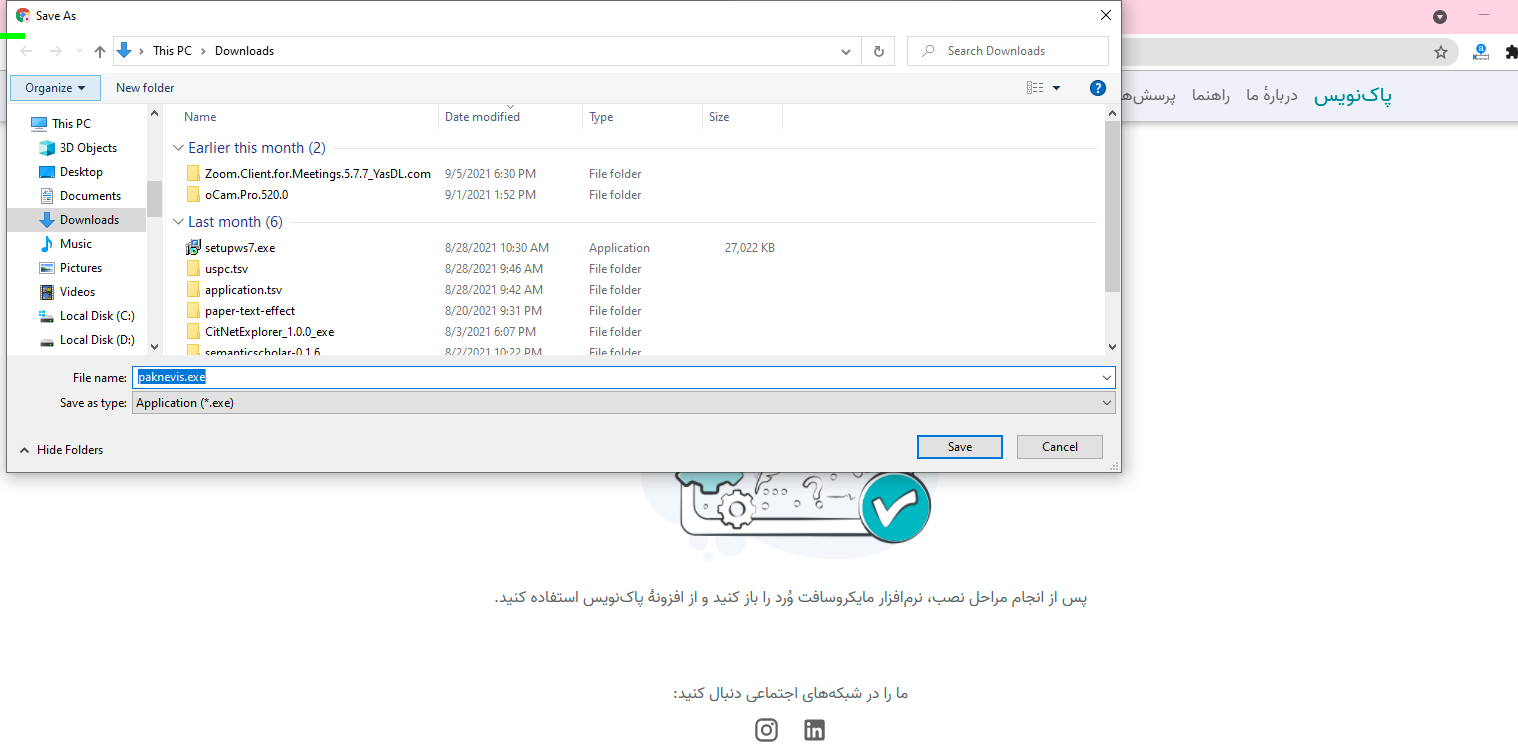Open the دربارهٔ ما page link
1518x753 pixels.
coord(1272,96)
